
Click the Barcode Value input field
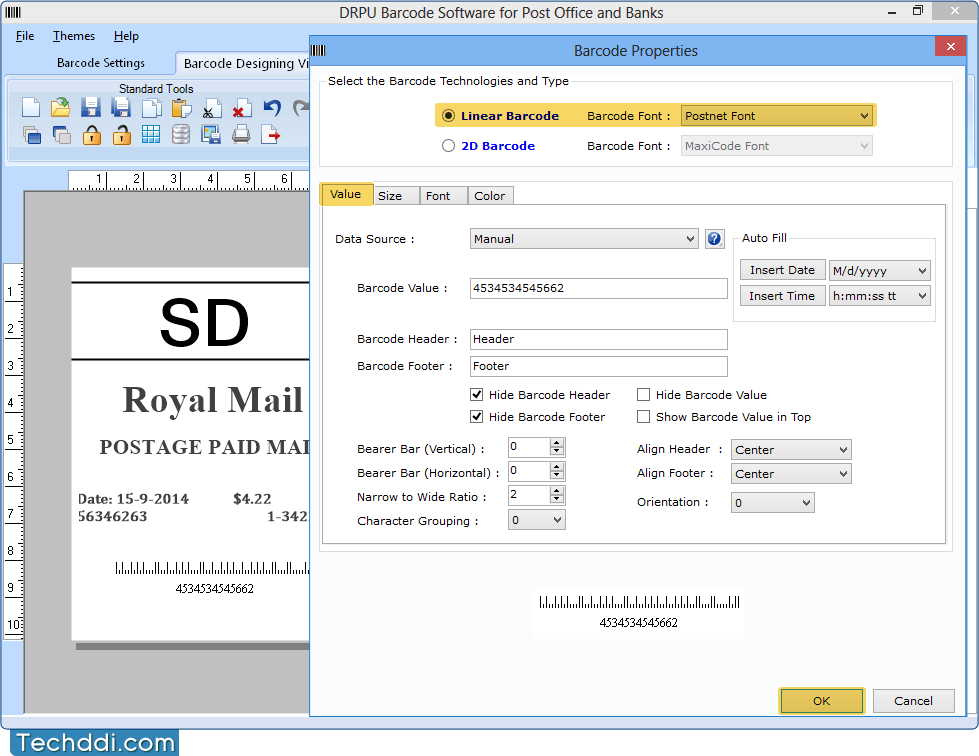[x=598, y=288]
